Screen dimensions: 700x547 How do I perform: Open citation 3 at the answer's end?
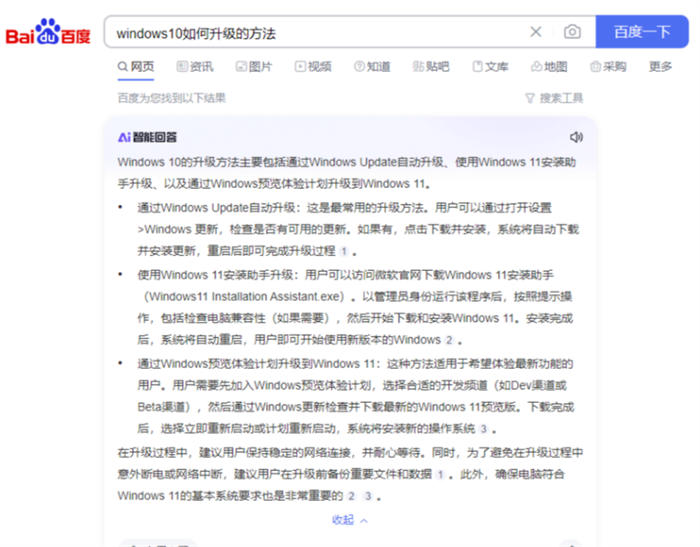[368, 496]
